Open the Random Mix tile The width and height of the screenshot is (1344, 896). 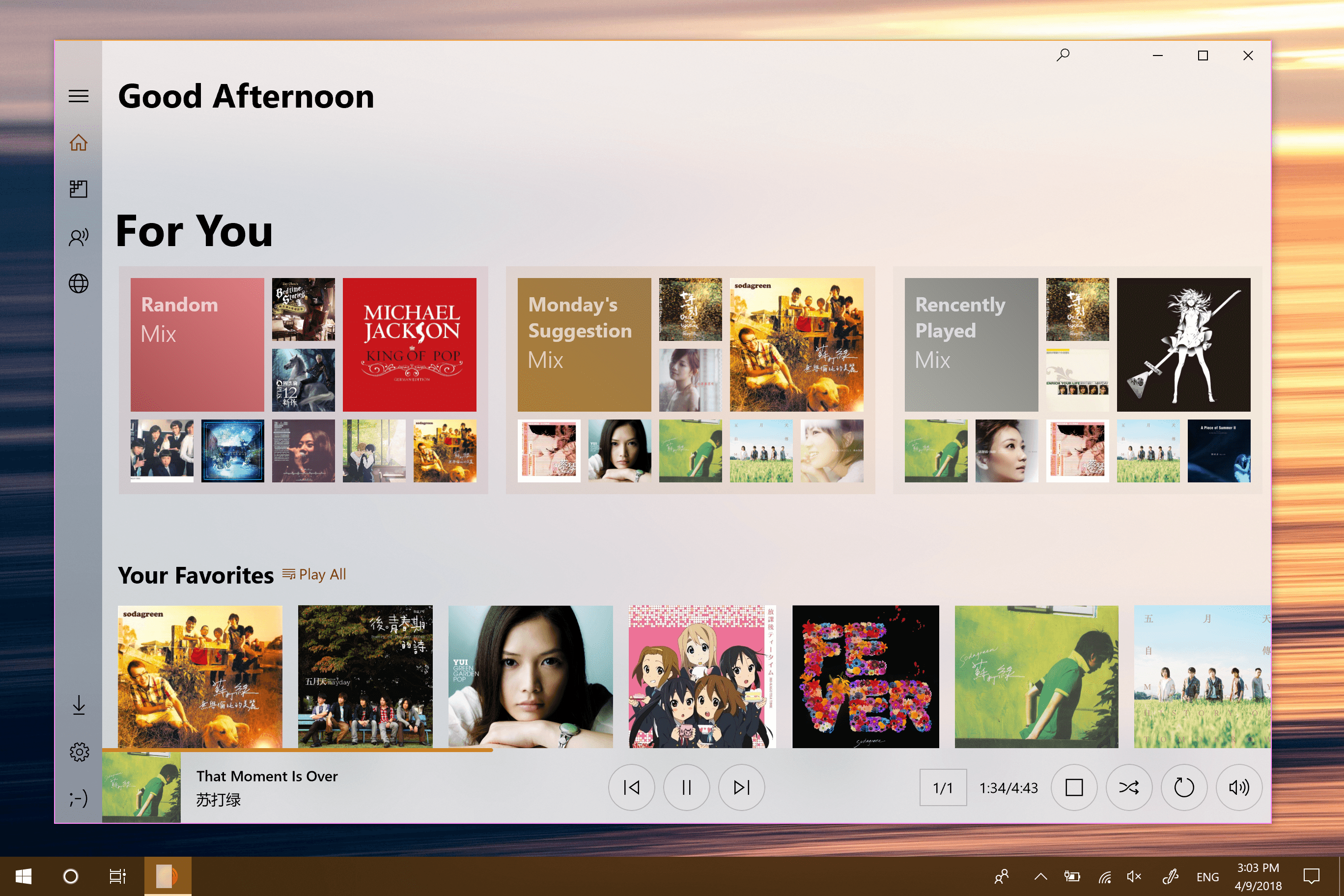click(197, 344)
